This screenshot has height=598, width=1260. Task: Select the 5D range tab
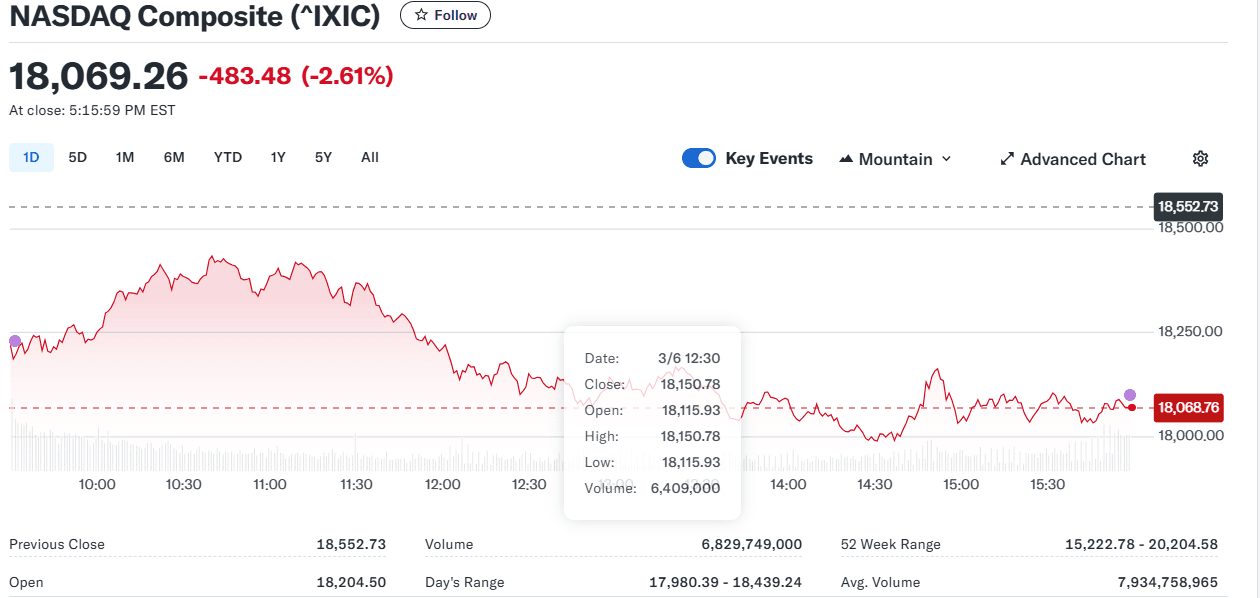77,157
